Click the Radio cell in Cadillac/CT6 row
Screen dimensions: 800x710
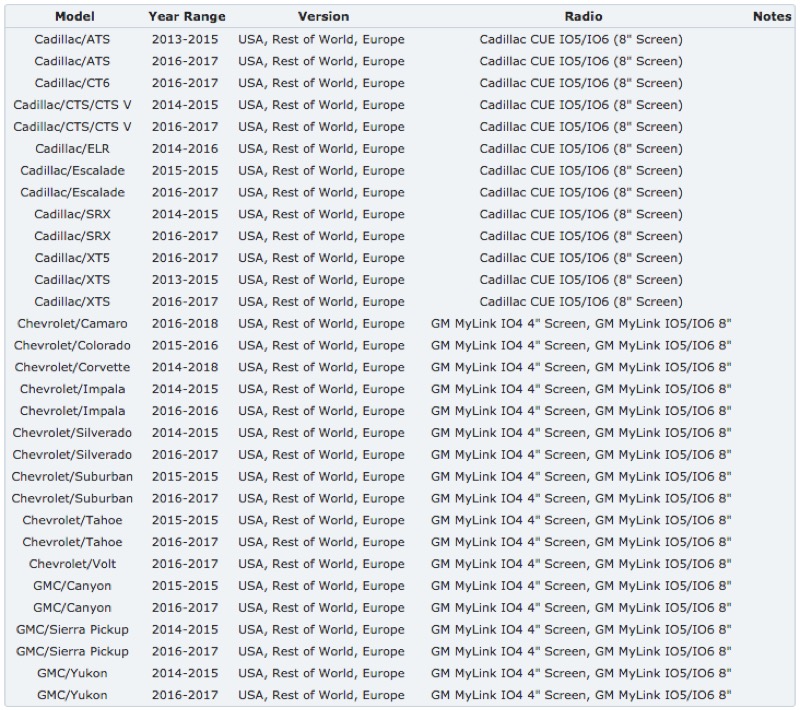point(581,83)
